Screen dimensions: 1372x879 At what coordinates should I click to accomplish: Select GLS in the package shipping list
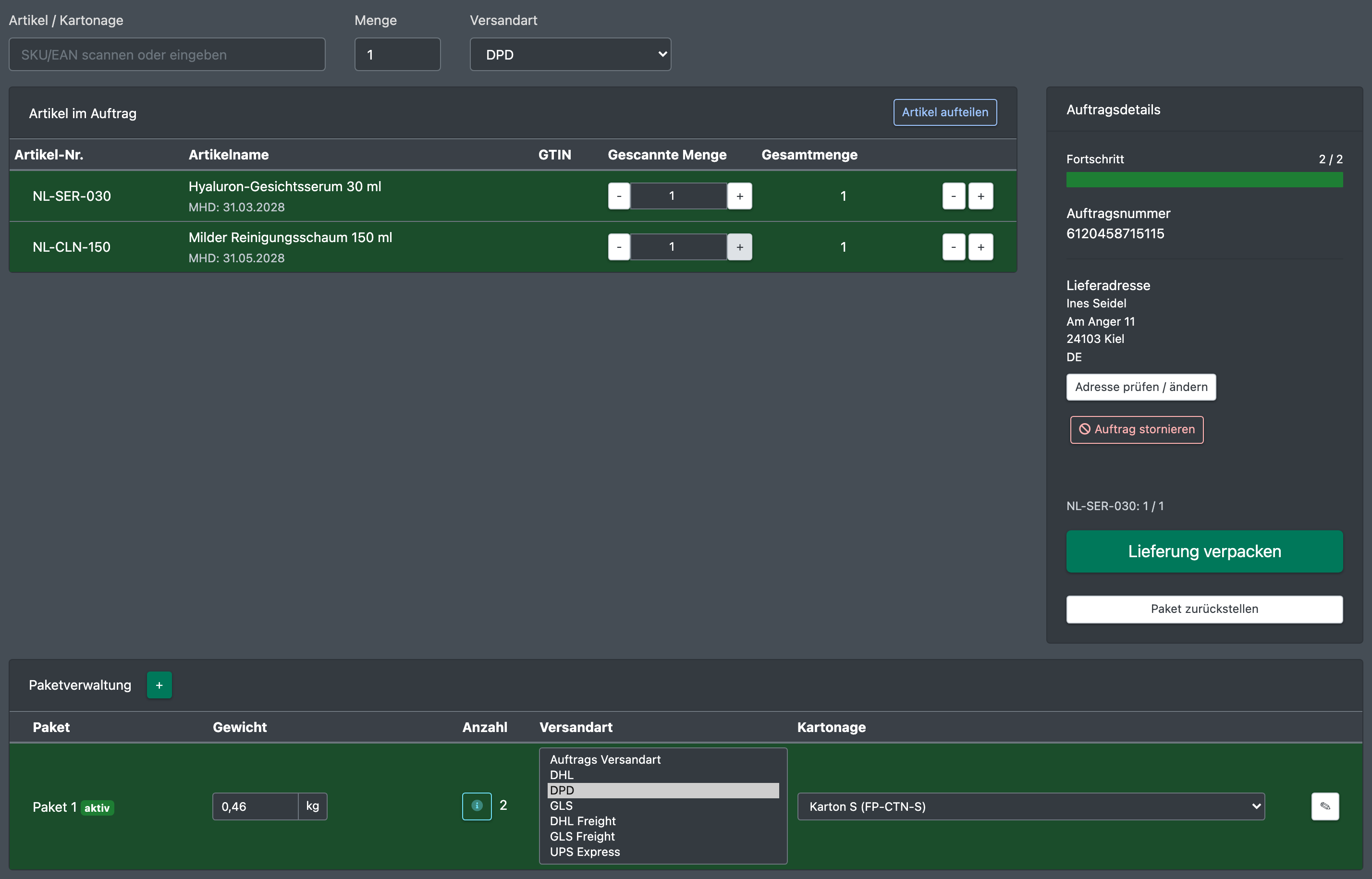tap(662, 806)
